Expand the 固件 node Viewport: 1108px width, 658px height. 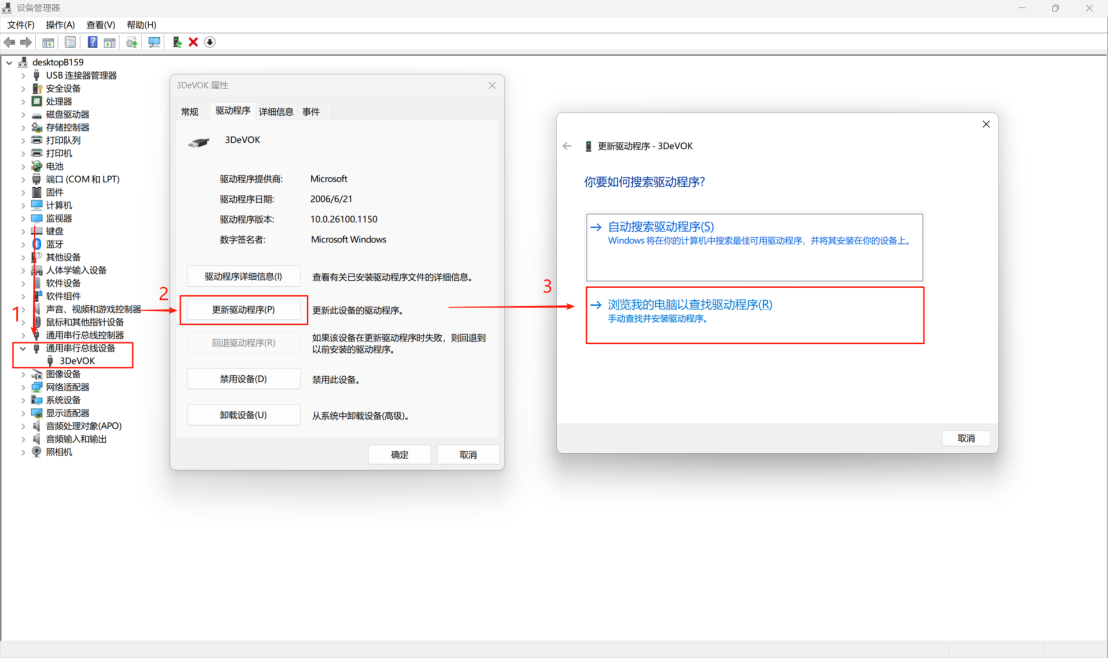point(23,192)
